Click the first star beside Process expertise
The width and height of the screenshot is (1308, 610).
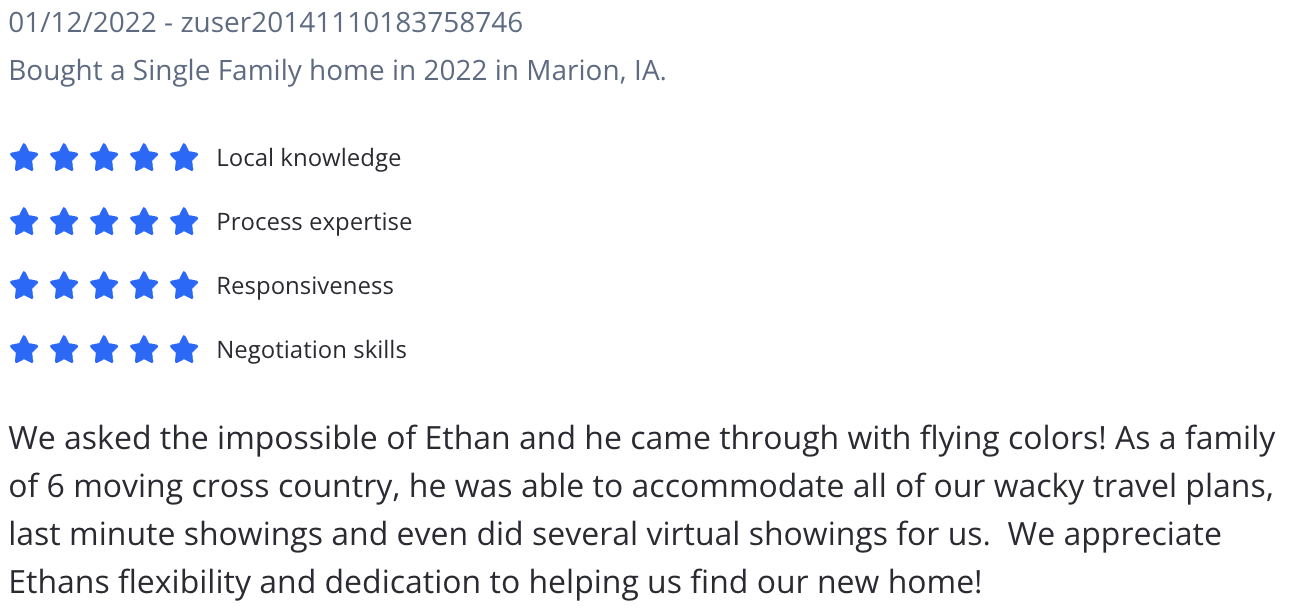(24, 222)
